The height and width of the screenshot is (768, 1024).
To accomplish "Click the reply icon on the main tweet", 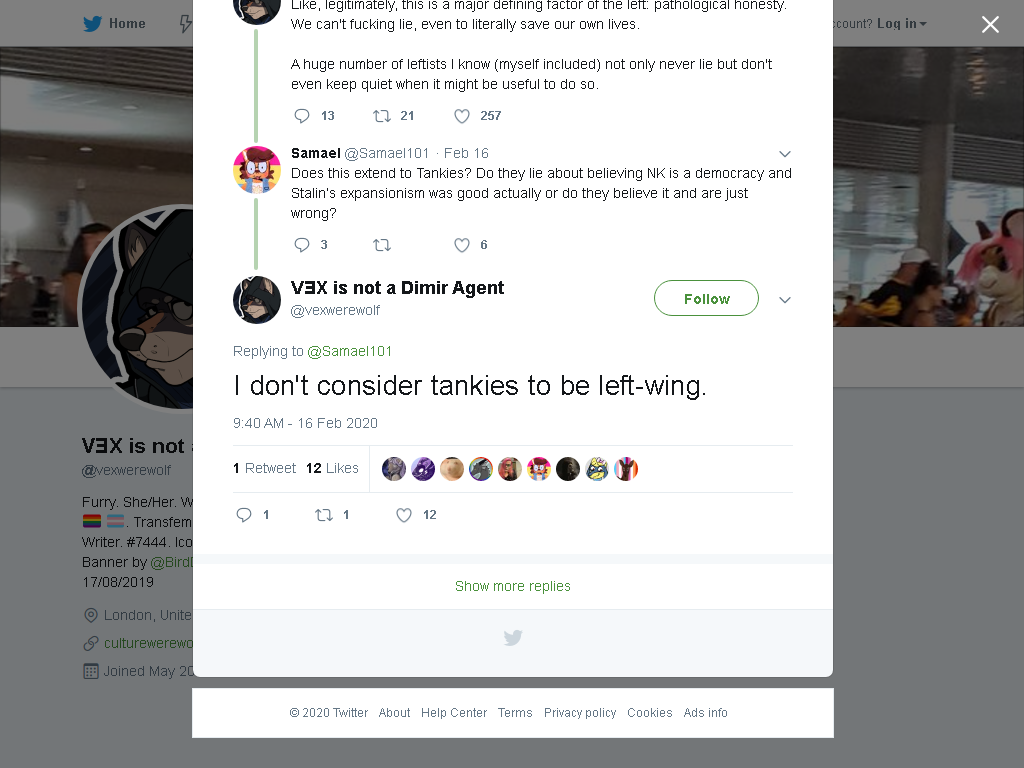I will coord(244,515).
